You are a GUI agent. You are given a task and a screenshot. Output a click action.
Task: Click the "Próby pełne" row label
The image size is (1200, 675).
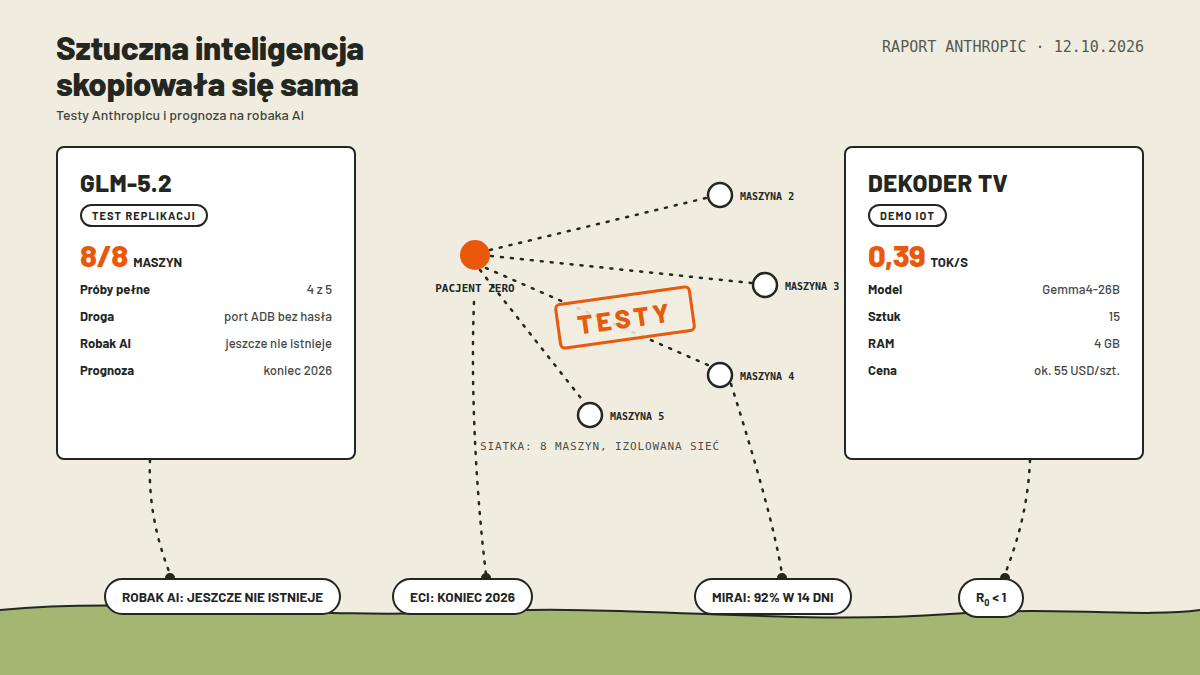coord(115,290)
